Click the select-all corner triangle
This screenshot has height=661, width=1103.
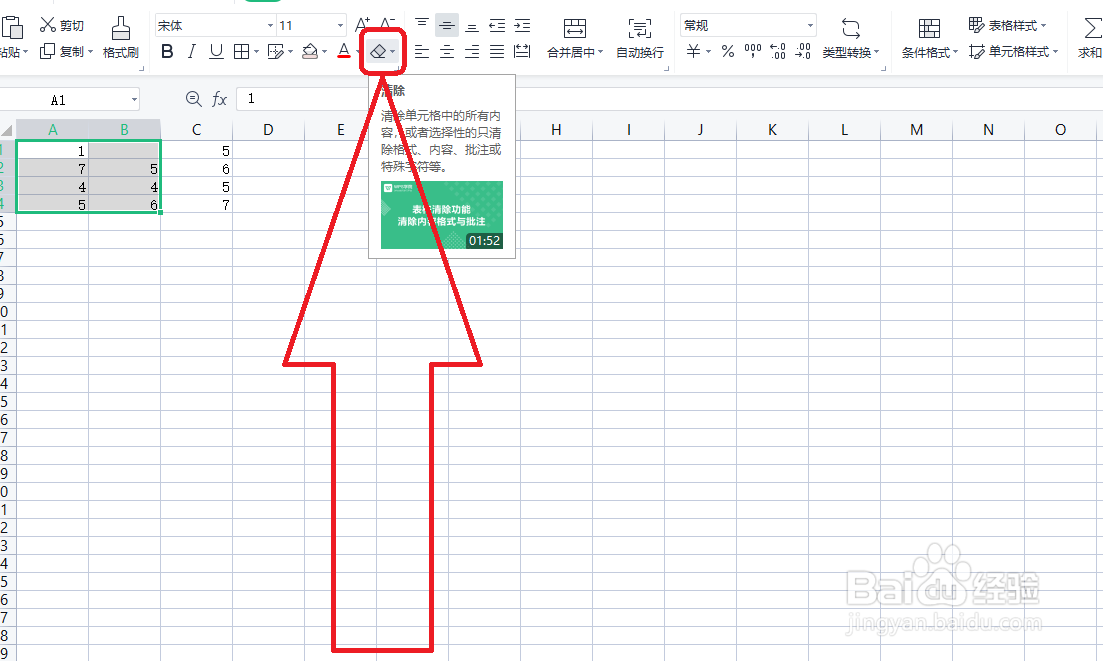tap(7, 130)
